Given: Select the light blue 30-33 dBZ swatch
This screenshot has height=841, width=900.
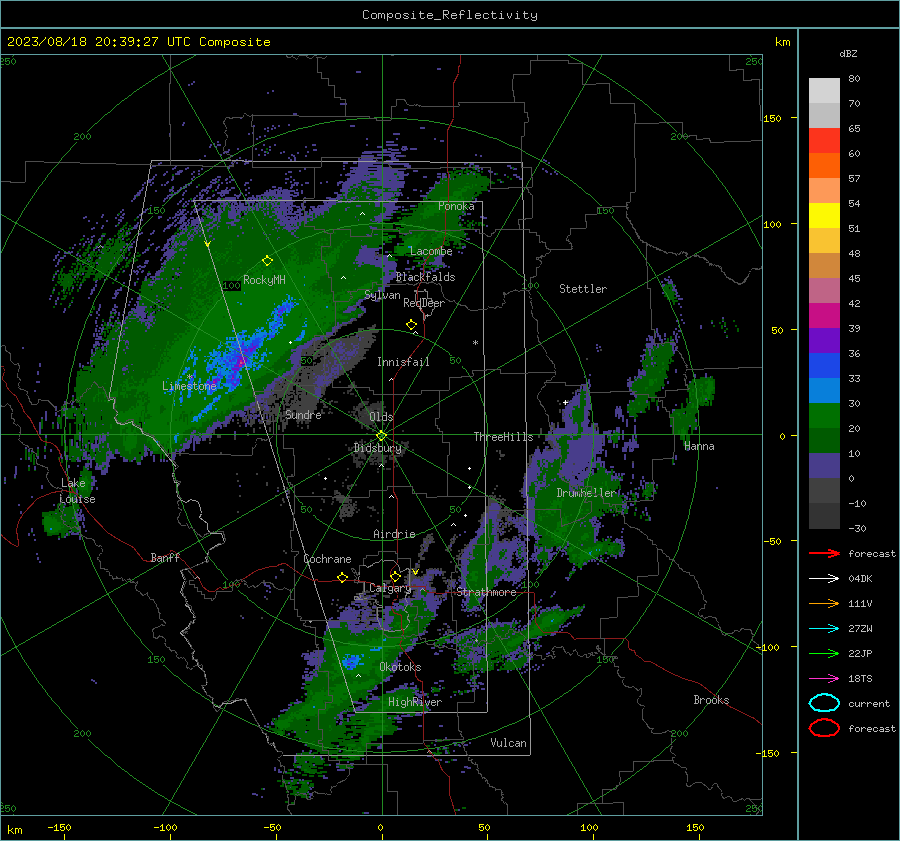Looking at the screenshot, I should click(824, 390).
